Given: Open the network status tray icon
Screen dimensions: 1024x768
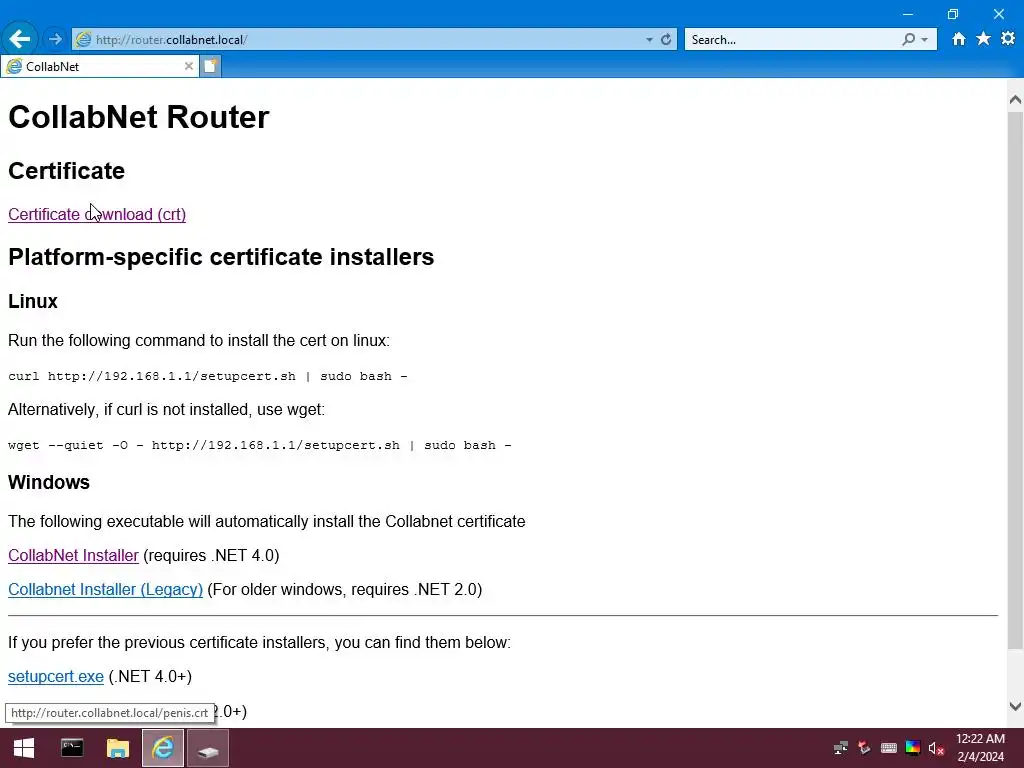Looking at the screenshot, I should tap(841, 748).
